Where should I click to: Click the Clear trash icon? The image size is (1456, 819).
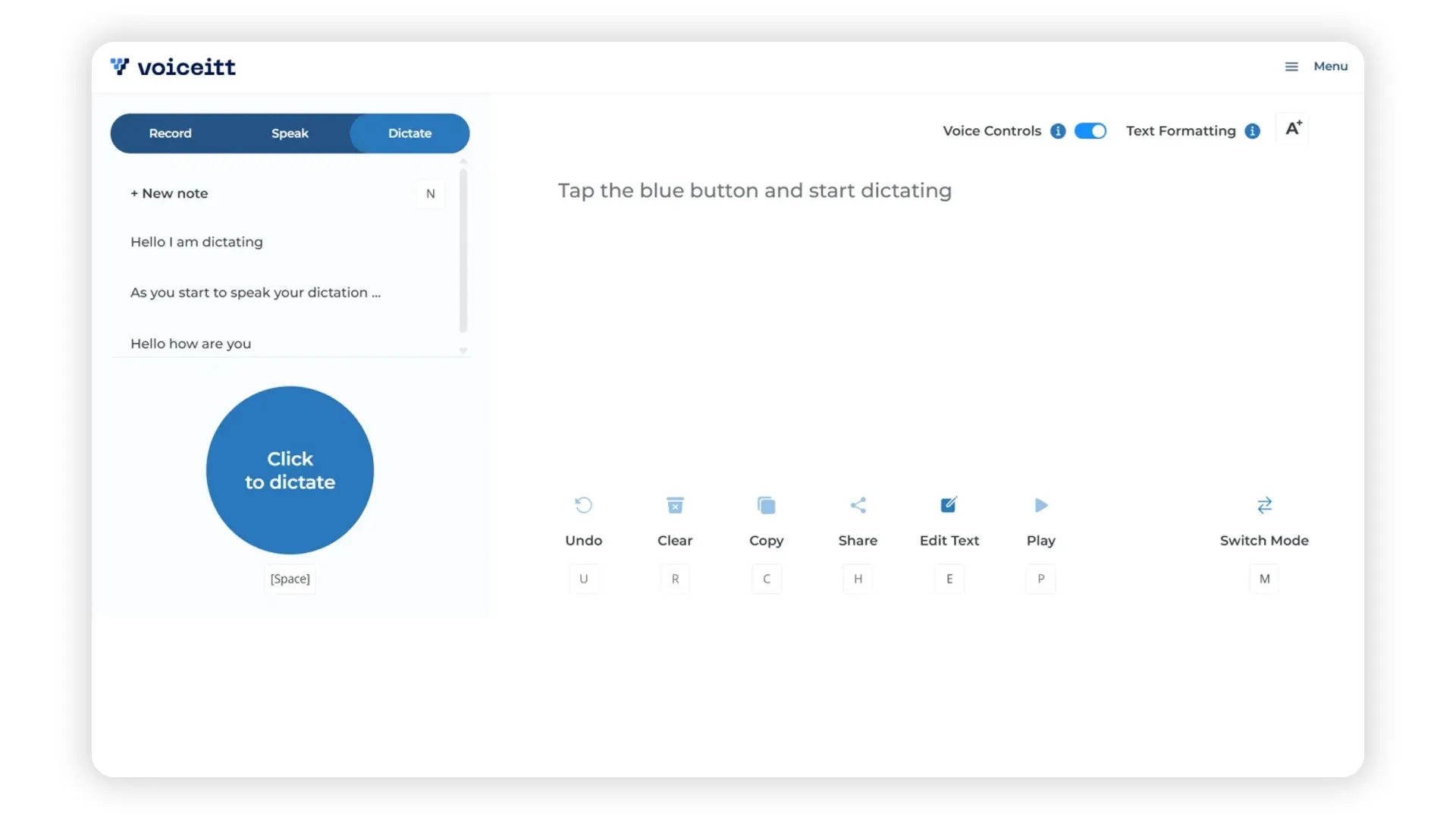click(x=675, y=505)
